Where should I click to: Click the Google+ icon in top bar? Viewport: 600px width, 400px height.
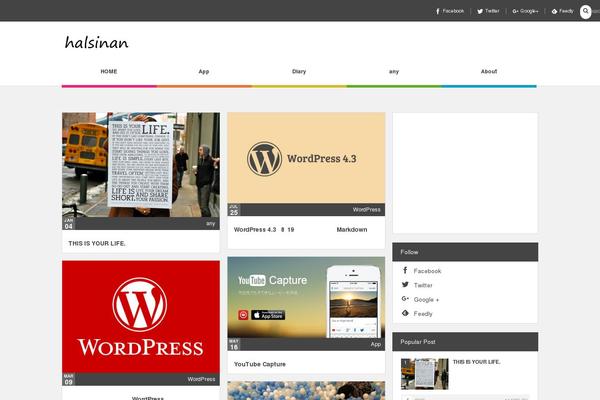tap(515, 11)
